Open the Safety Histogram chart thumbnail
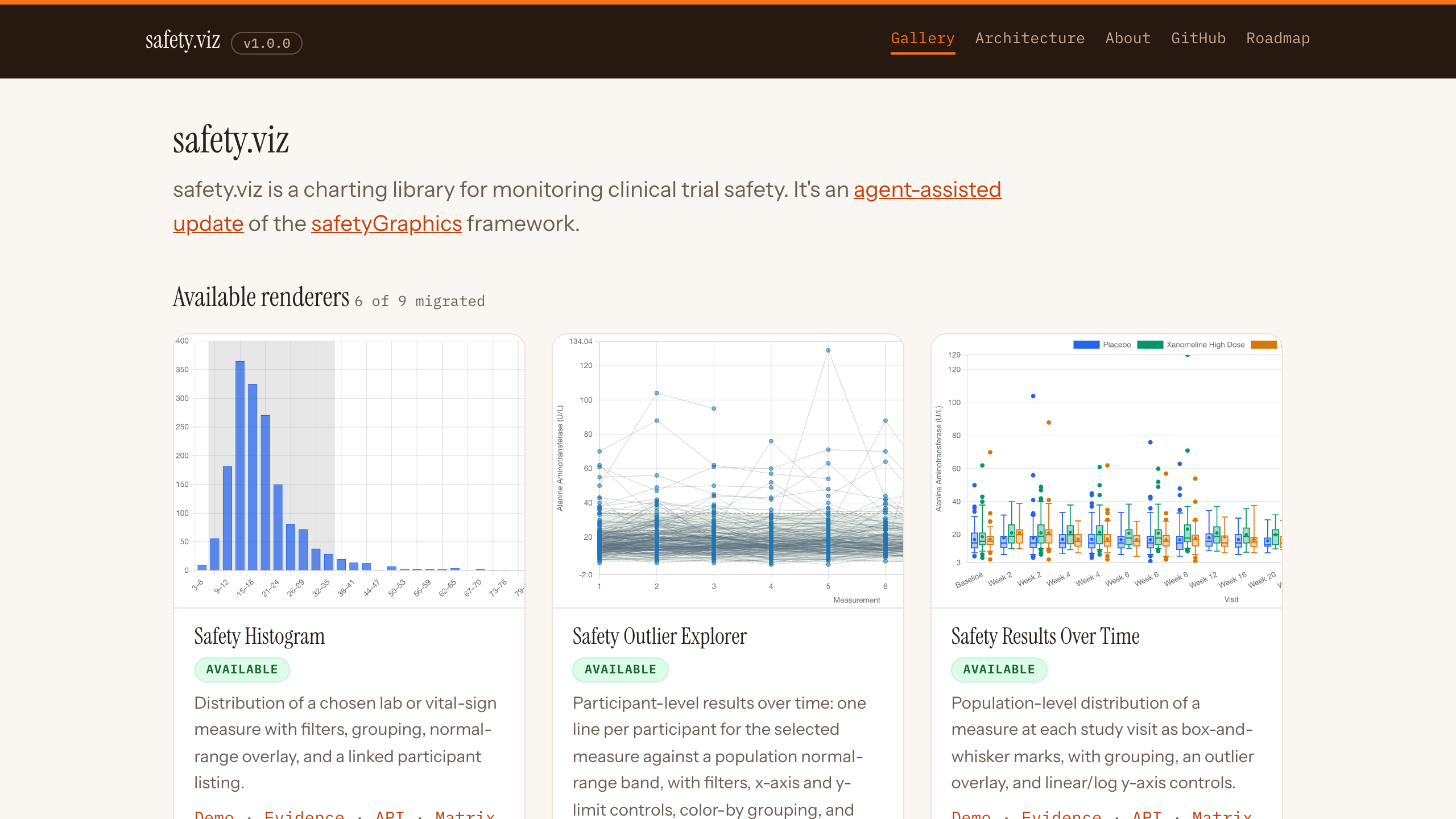Viewport: 1456px width, 819px height. pyautogui.click(x=349, y=470)
